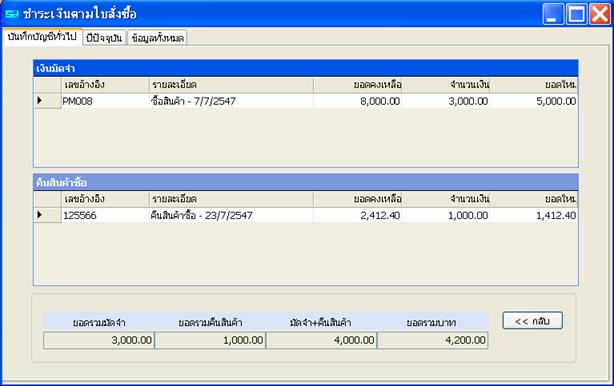This screenshot has height=386, width=614.
Task: Switch to the ปัจจุบัน tab
Action: (104, 38)
